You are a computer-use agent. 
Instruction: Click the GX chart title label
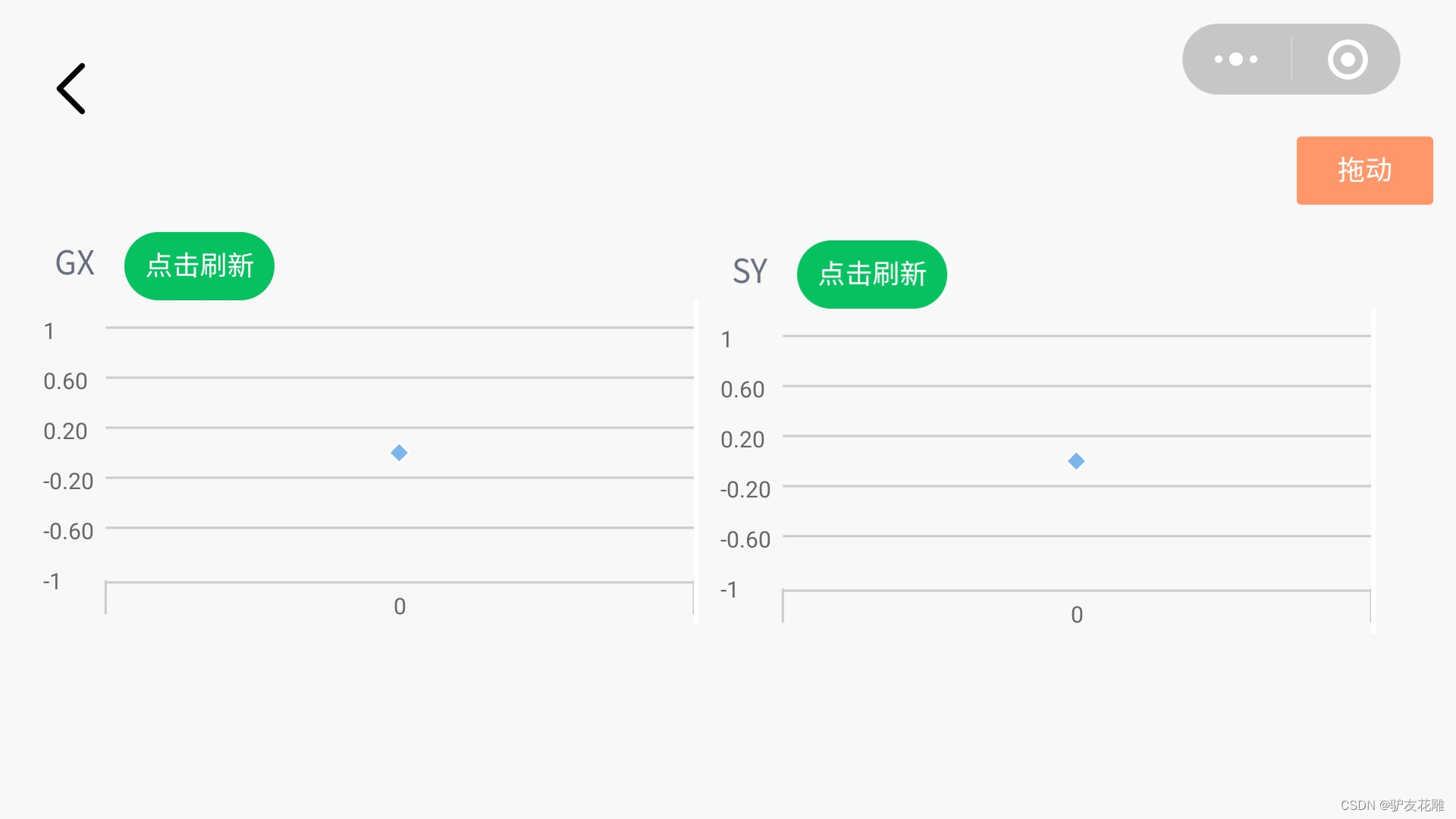pos(74,264)
